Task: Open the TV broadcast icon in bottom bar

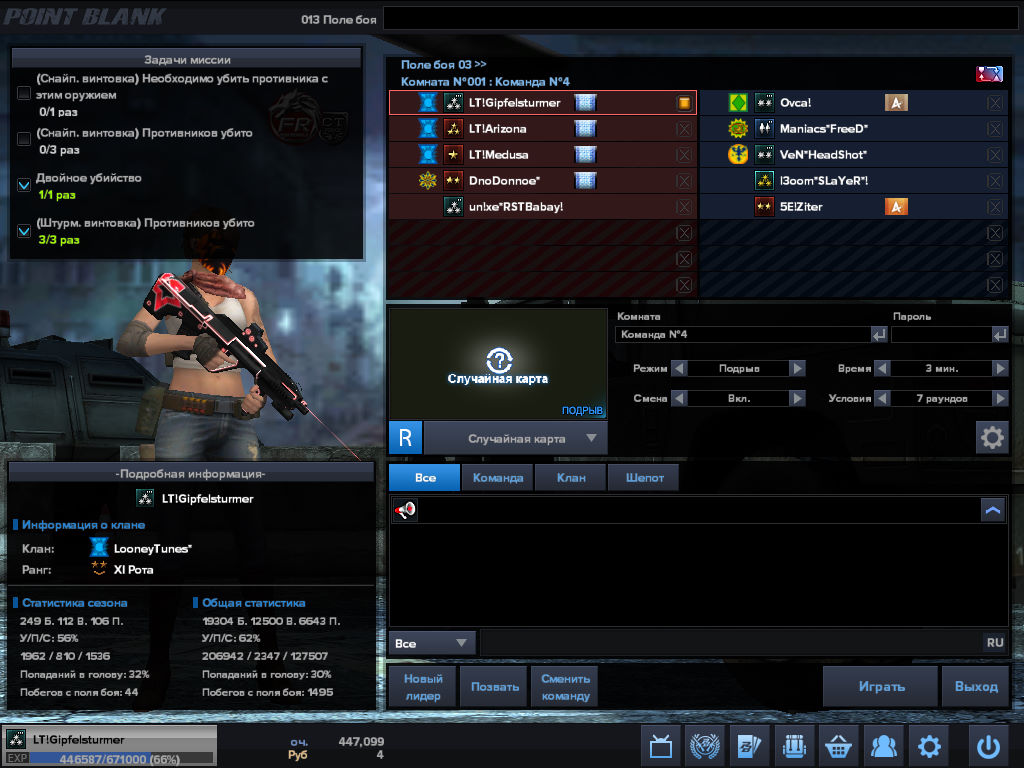Action: (x=661, y=746)
